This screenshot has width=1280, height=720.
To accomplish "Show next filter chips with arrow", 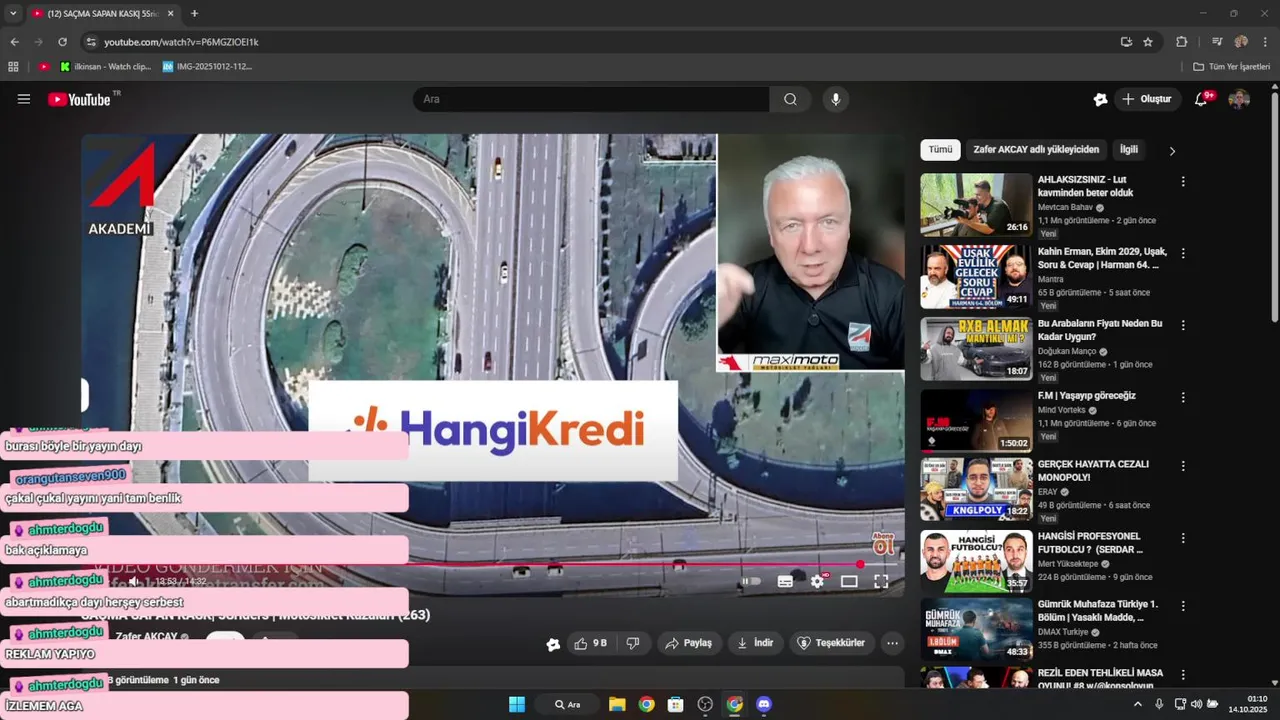I will click(x=1172, y=151).
